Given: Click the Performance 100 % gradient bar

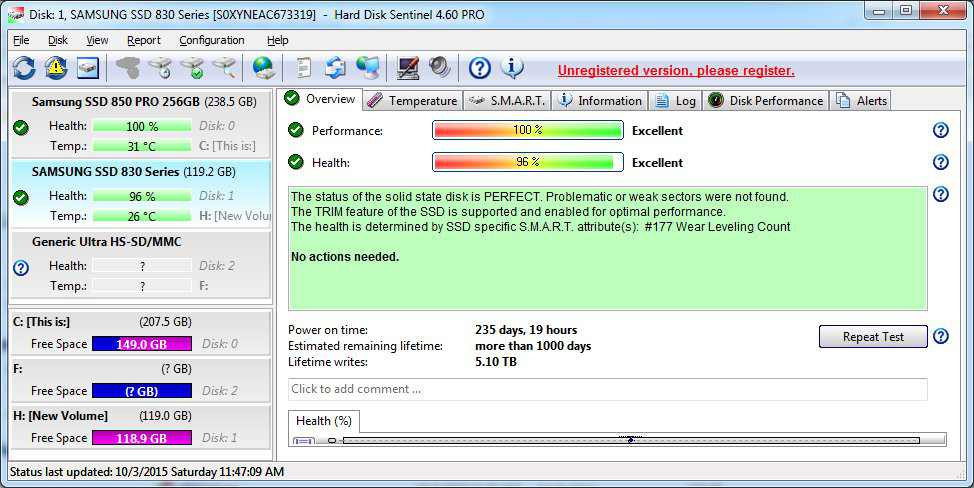Looking at the screenshot, I should pos(527,130).
